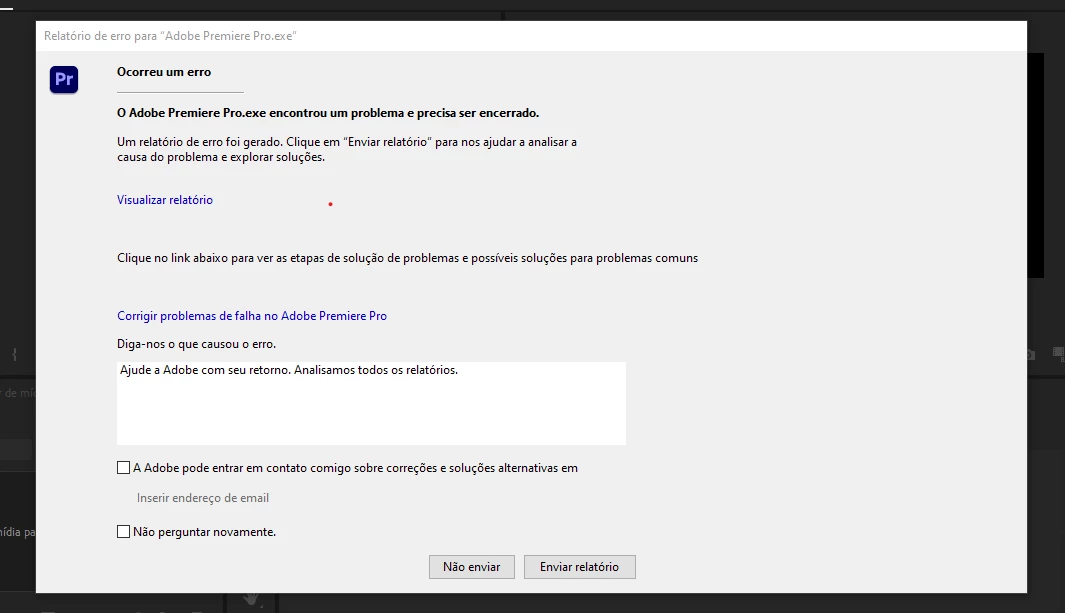Click the Diga-nos o que causou o erro label

196,344
